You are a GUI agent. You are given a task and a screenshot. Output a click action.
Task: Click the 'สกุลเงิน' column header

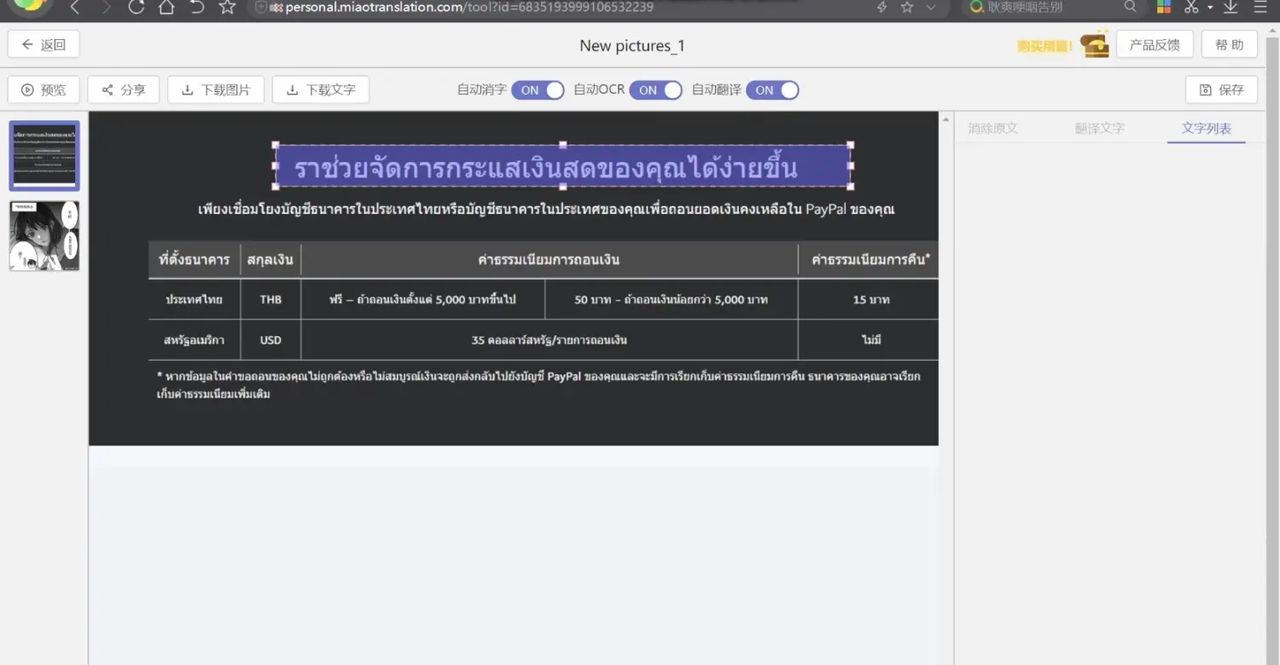tap(271, 259)
